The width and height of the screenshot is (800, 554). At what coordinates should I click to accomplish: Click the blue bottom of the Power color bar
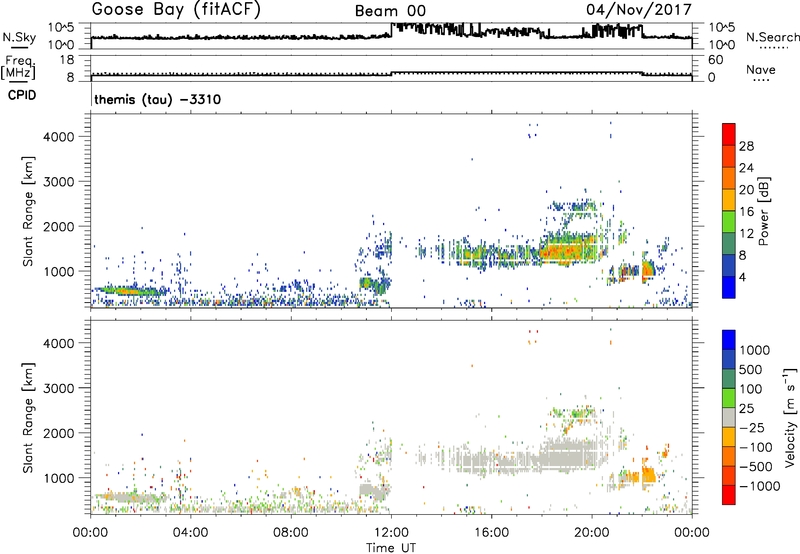[729, 288]
